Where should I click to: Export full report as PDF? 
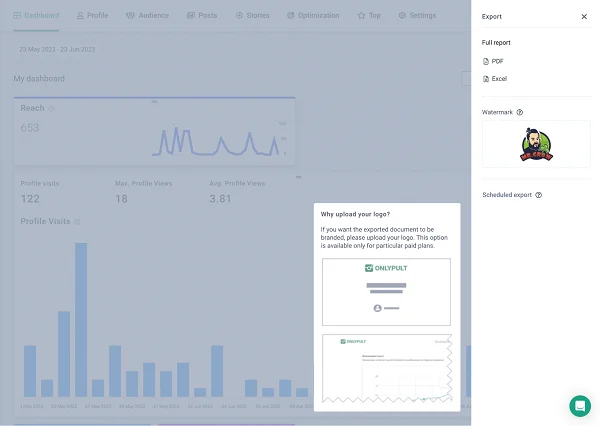tap(496, 62)
